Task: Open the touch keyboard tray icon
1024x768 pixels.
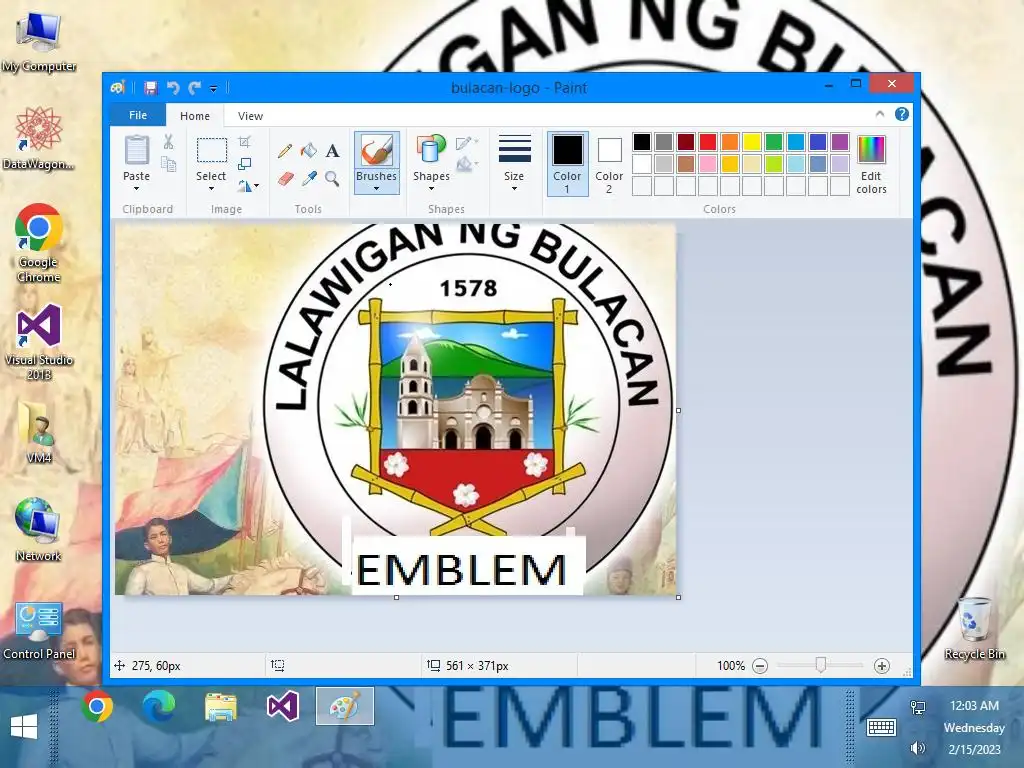Action: 881,727
